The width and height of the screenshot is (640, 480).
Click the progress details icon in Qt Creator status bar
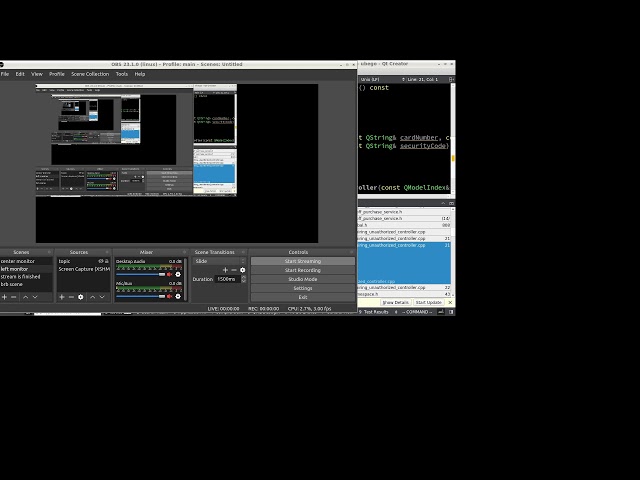click(x=441, y=312)
